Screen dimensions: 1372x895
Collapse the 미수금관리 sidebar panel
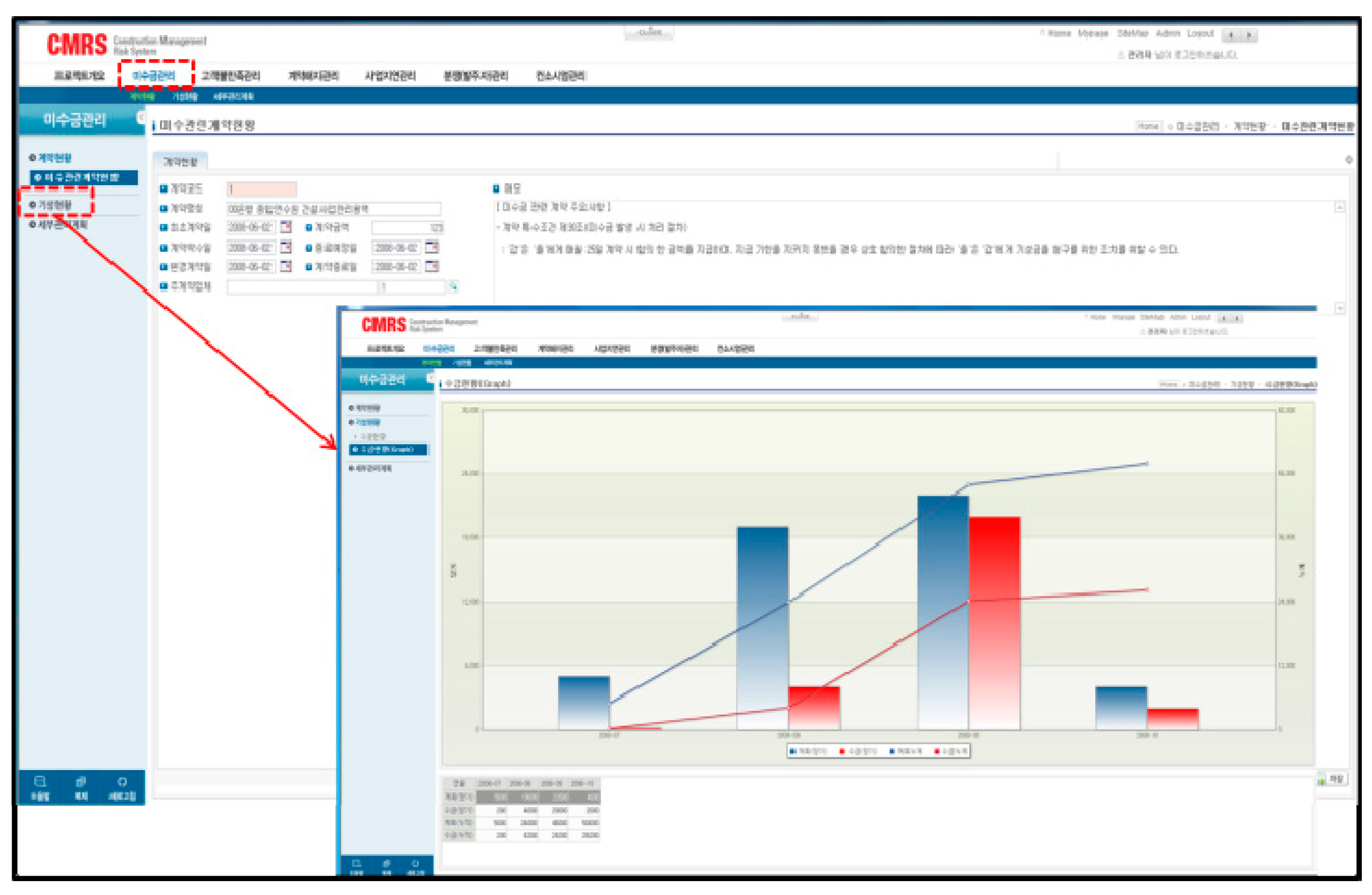140,118
